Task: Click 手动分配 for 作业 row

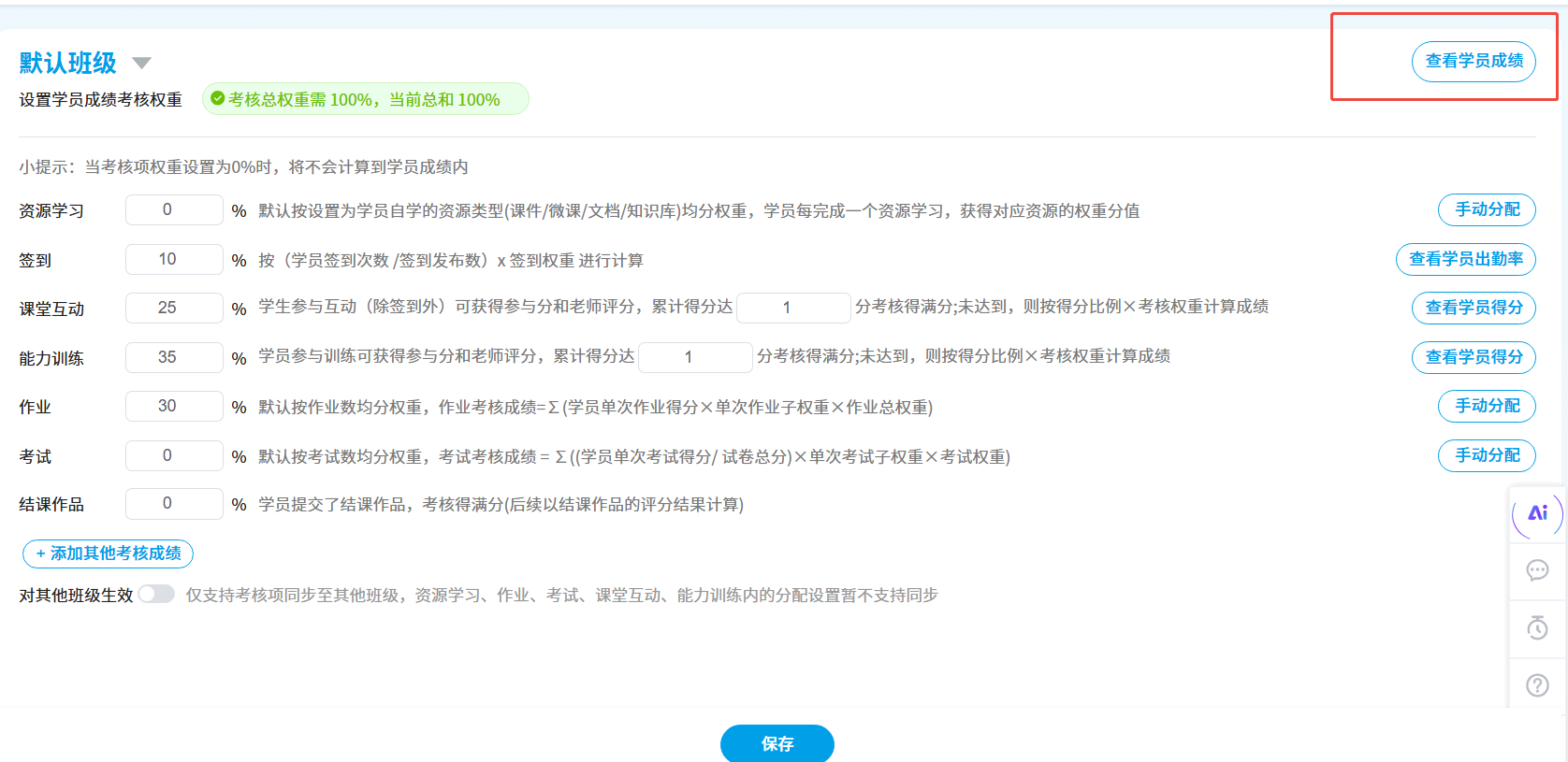Action: (x=1487, y=406)
